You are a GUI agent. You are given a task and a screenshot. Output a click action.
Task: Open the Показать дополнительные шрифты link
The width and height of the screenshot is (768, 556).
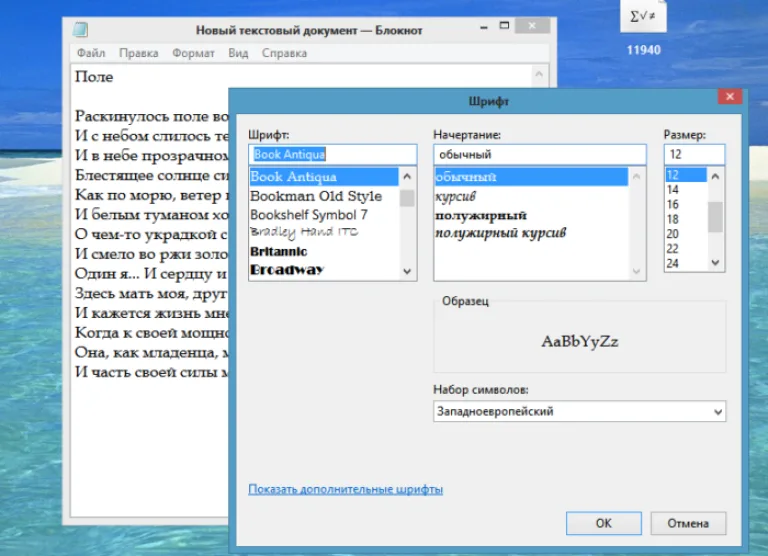click(x=345, y=489)
